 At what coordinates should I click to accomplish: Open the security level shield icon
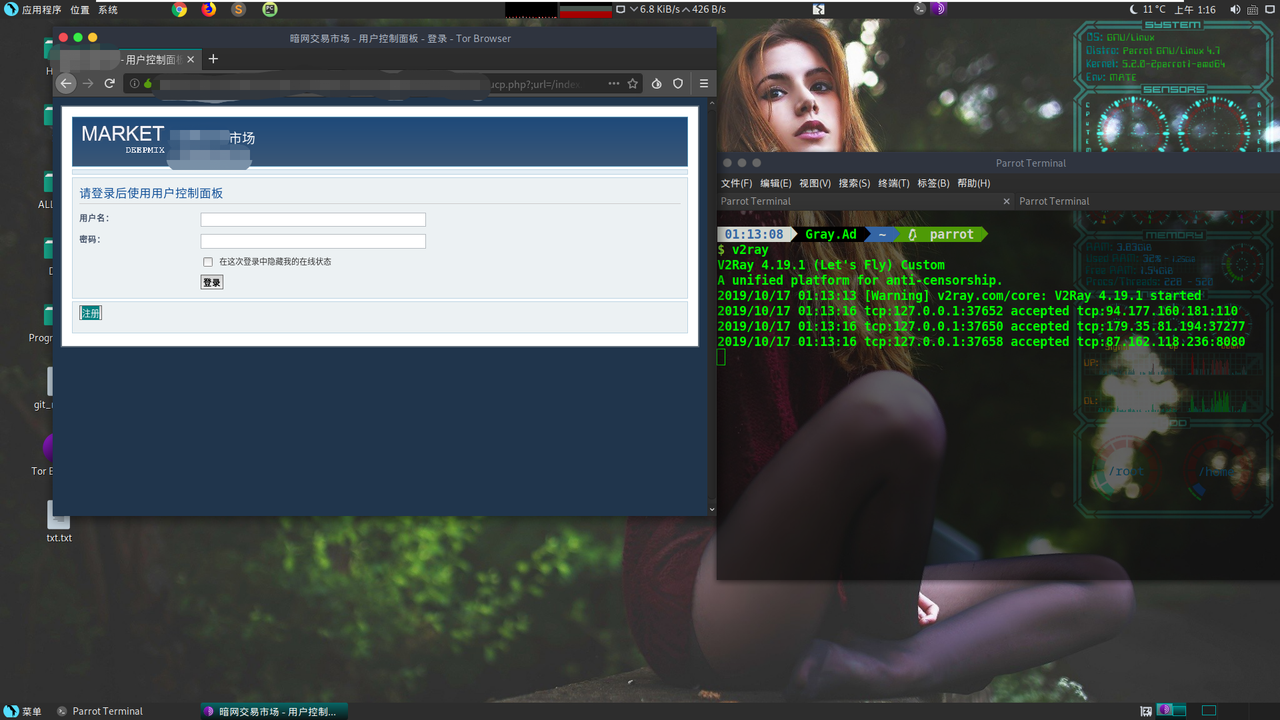coord(678,84)
